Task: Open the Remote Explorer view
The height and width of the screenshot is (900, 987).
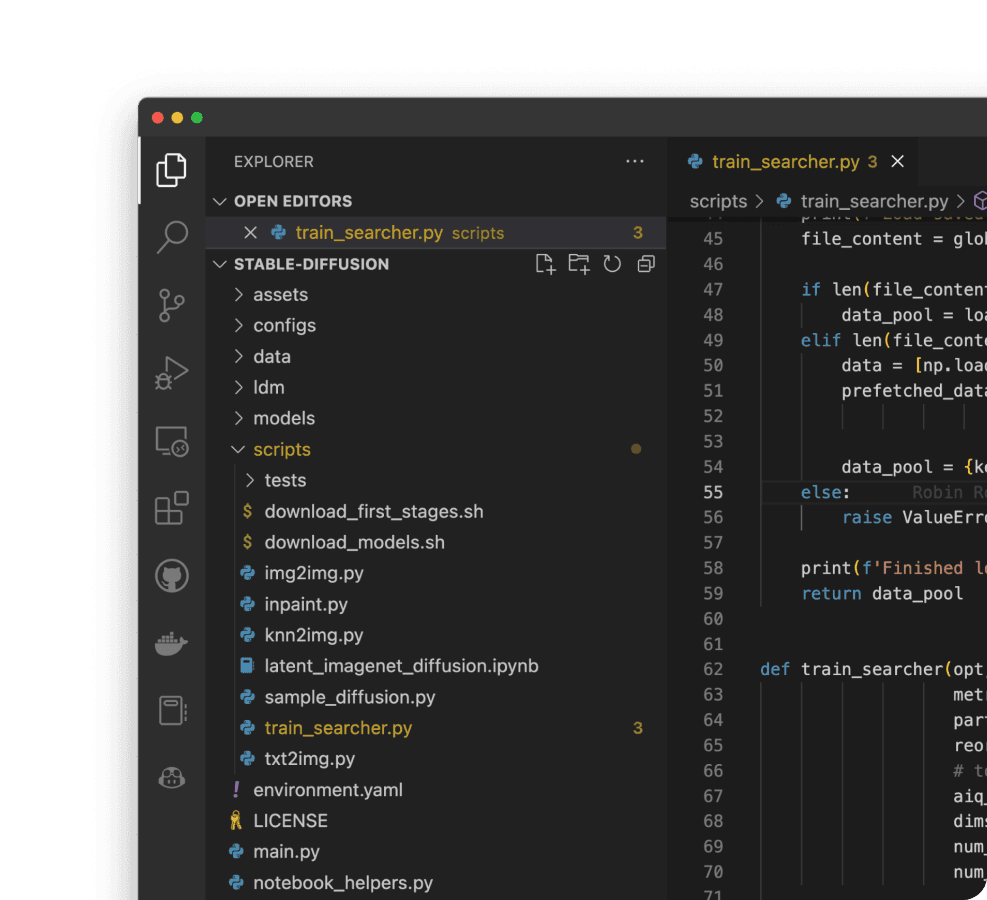Action: 171,441
